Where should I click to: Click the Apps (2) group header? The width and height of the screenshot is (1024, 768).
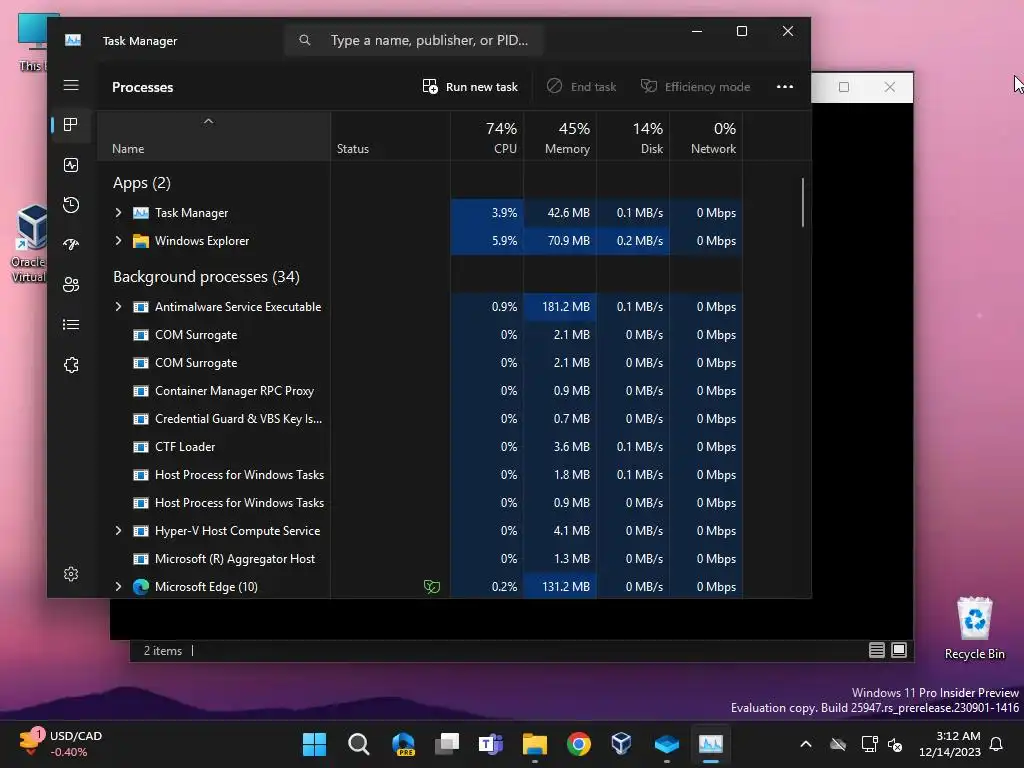click(x=142, y=183)
